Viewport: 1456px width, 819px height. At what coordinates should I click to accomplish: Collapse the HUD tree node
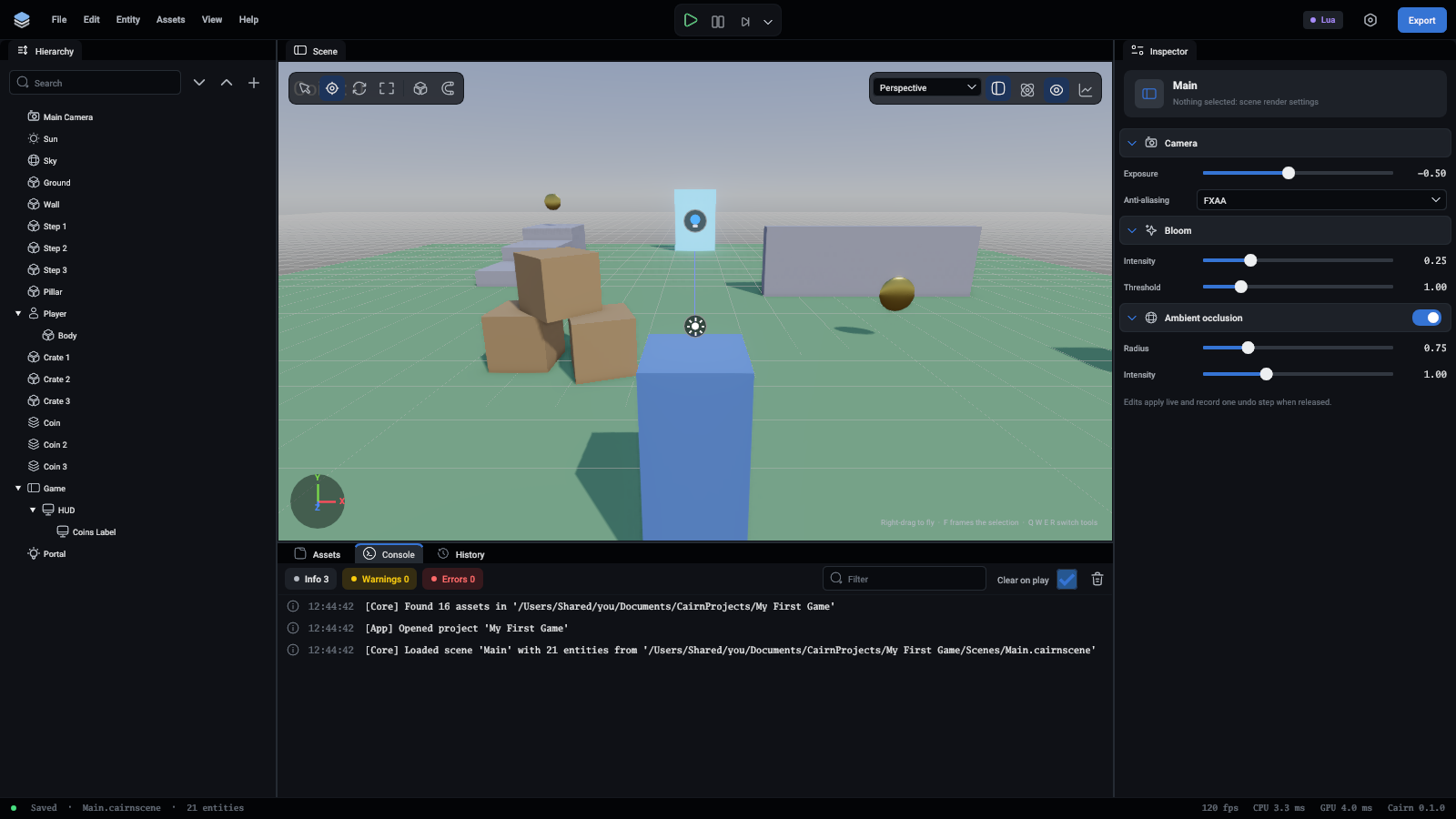coord(33,511)
